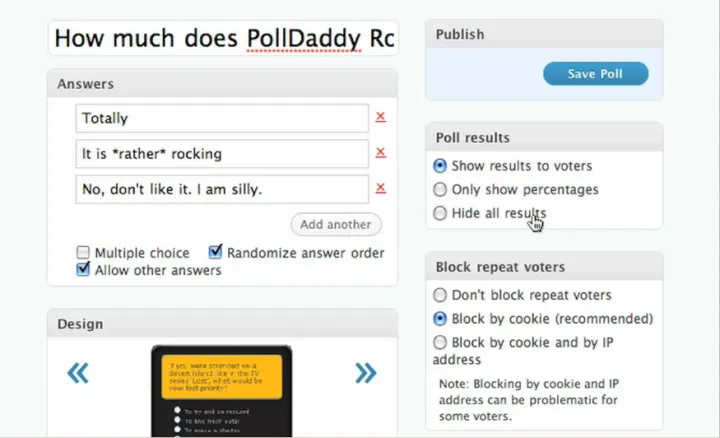Select Hide all results option
This screenshot has height=438, width=720.
tap(440, 213)
